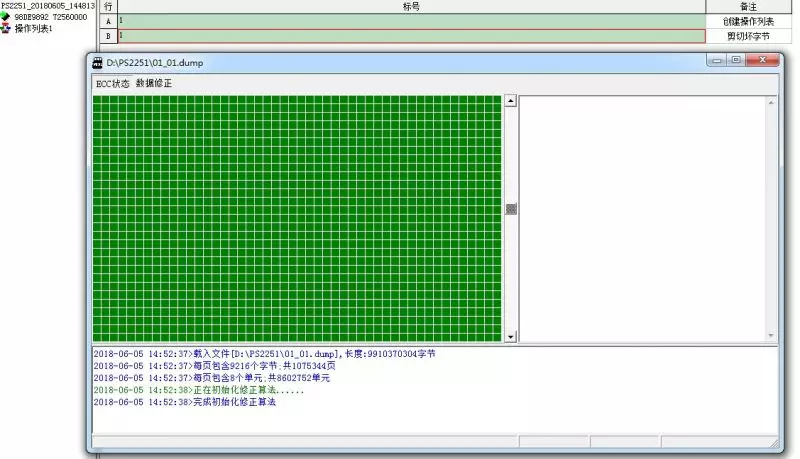Image resolution: width=800 pixels, height=459 pixels.
Task: Open the ECC状态 menu
Action: coord(112,83)
